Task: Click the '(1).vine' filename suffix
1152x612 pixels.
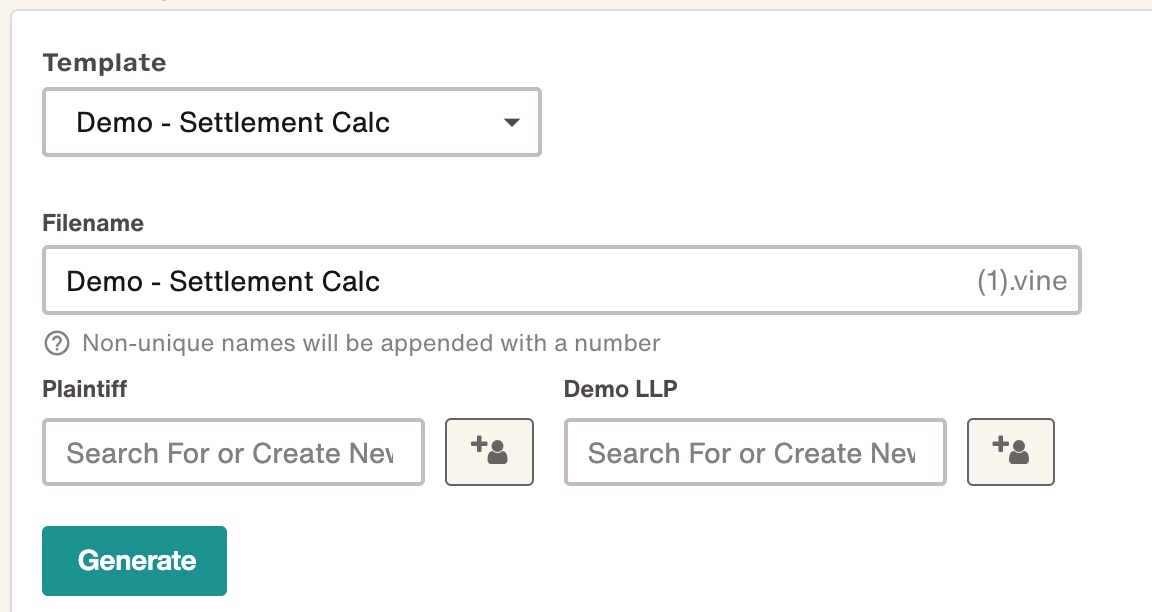Action: click(x=1022, y=281)
